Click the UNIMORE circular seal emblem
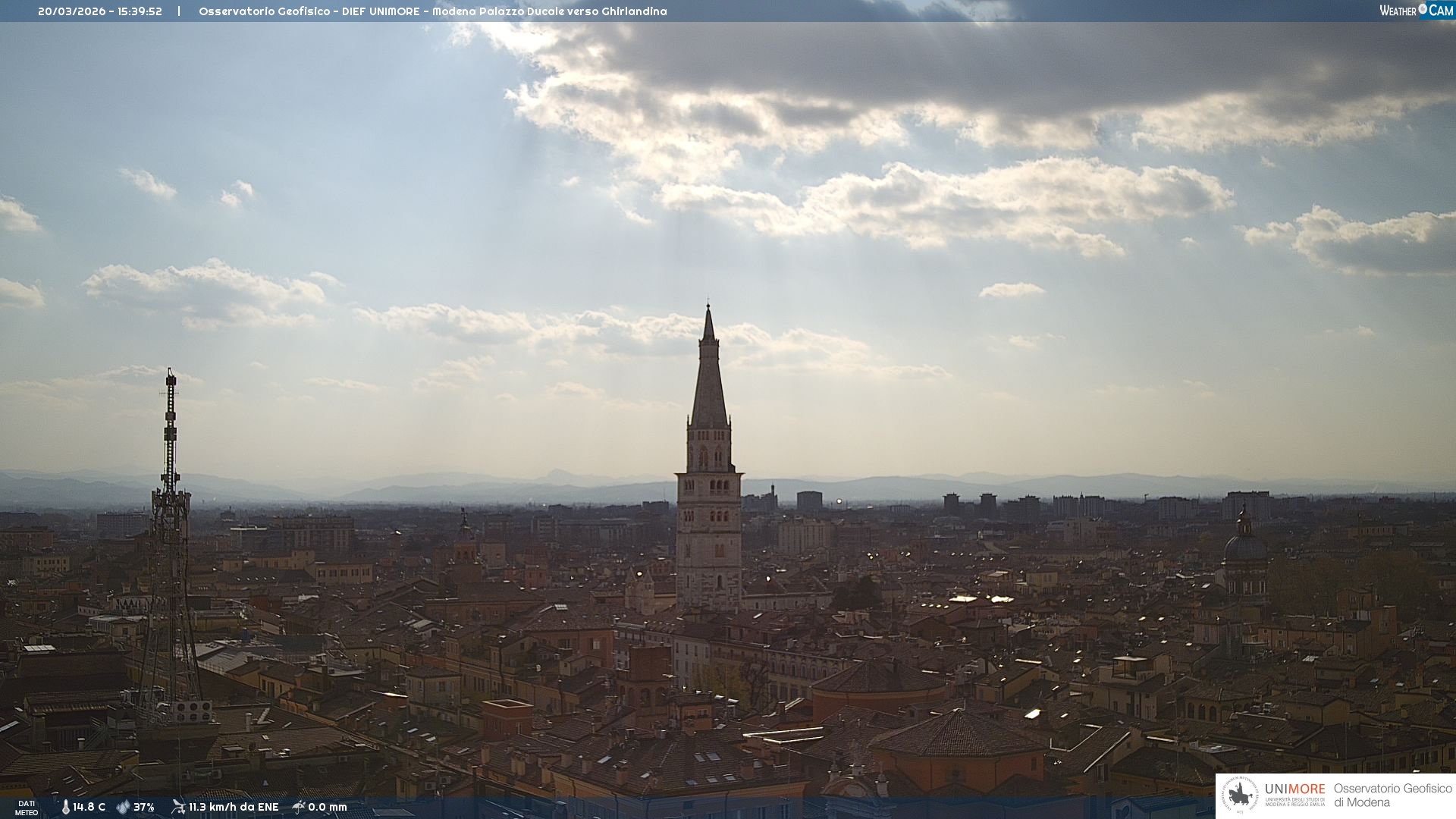Viewport: 1456px width, 819px height. [1240, 795]
